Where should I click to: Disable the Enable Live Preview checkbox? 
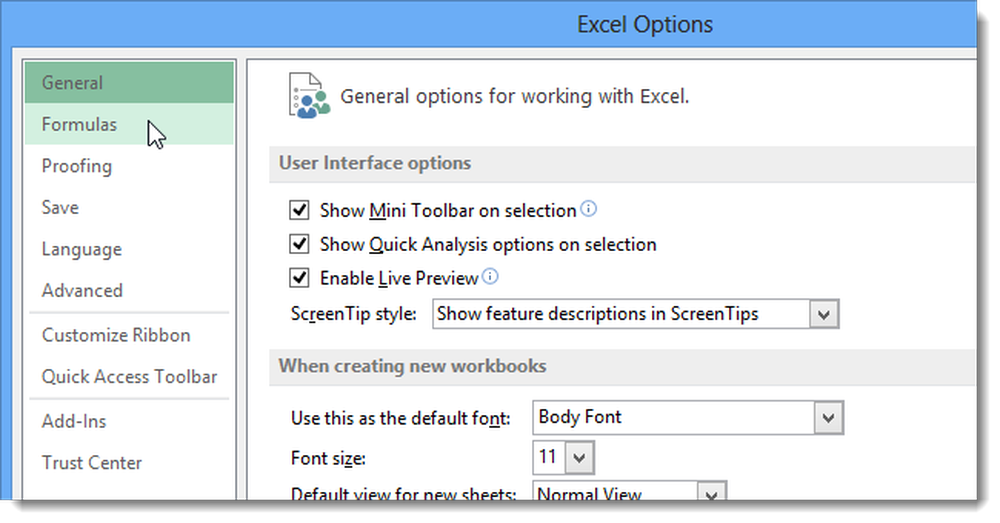pos(299,277)
